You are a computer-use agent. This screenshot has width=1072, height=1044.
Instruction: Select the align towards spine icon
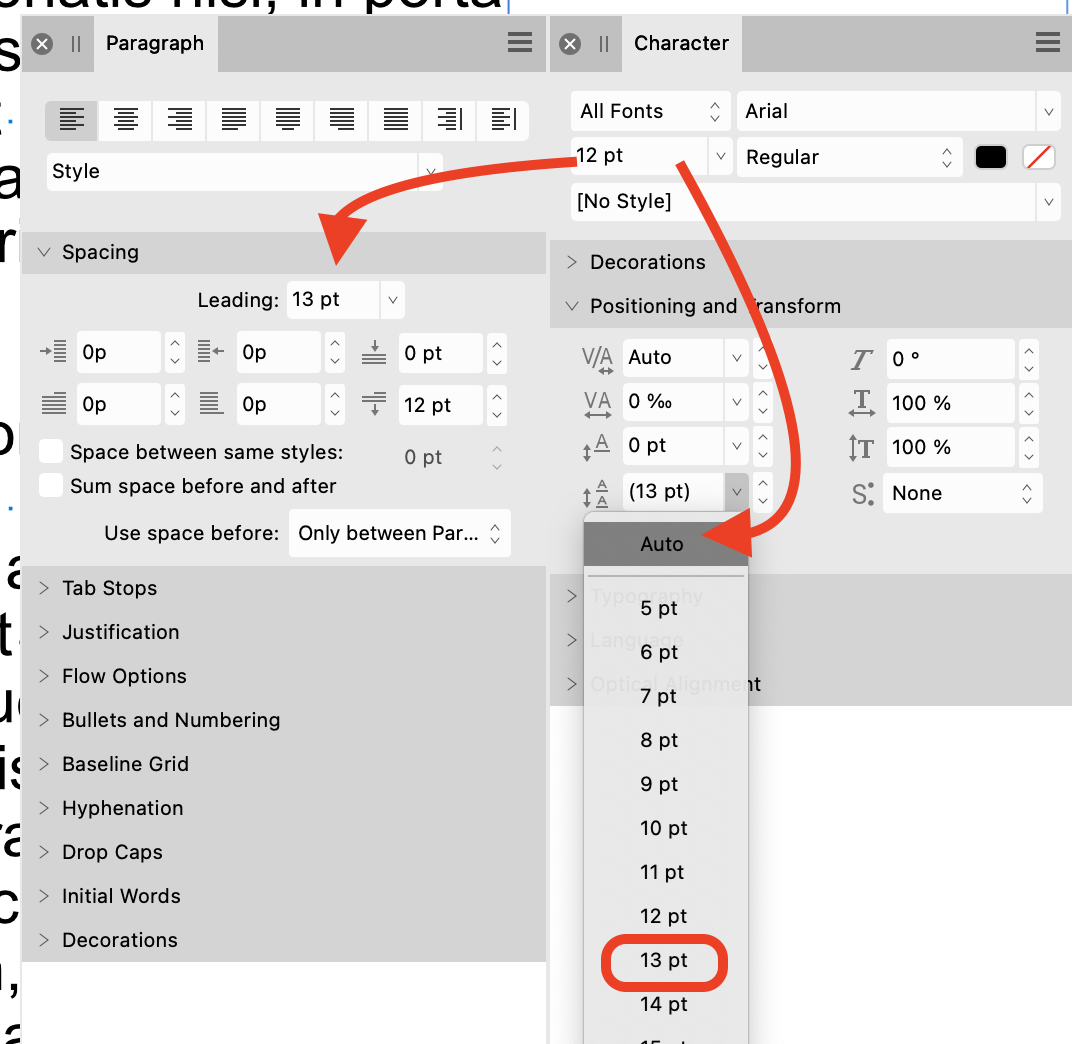[x=448, y=120]
